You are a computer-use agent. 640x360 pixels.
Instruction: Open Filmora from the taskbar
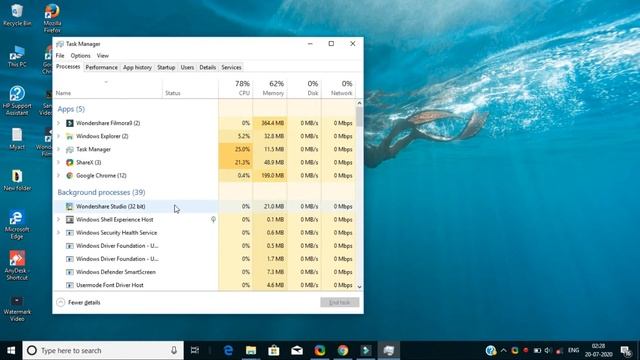pos(366,350)
